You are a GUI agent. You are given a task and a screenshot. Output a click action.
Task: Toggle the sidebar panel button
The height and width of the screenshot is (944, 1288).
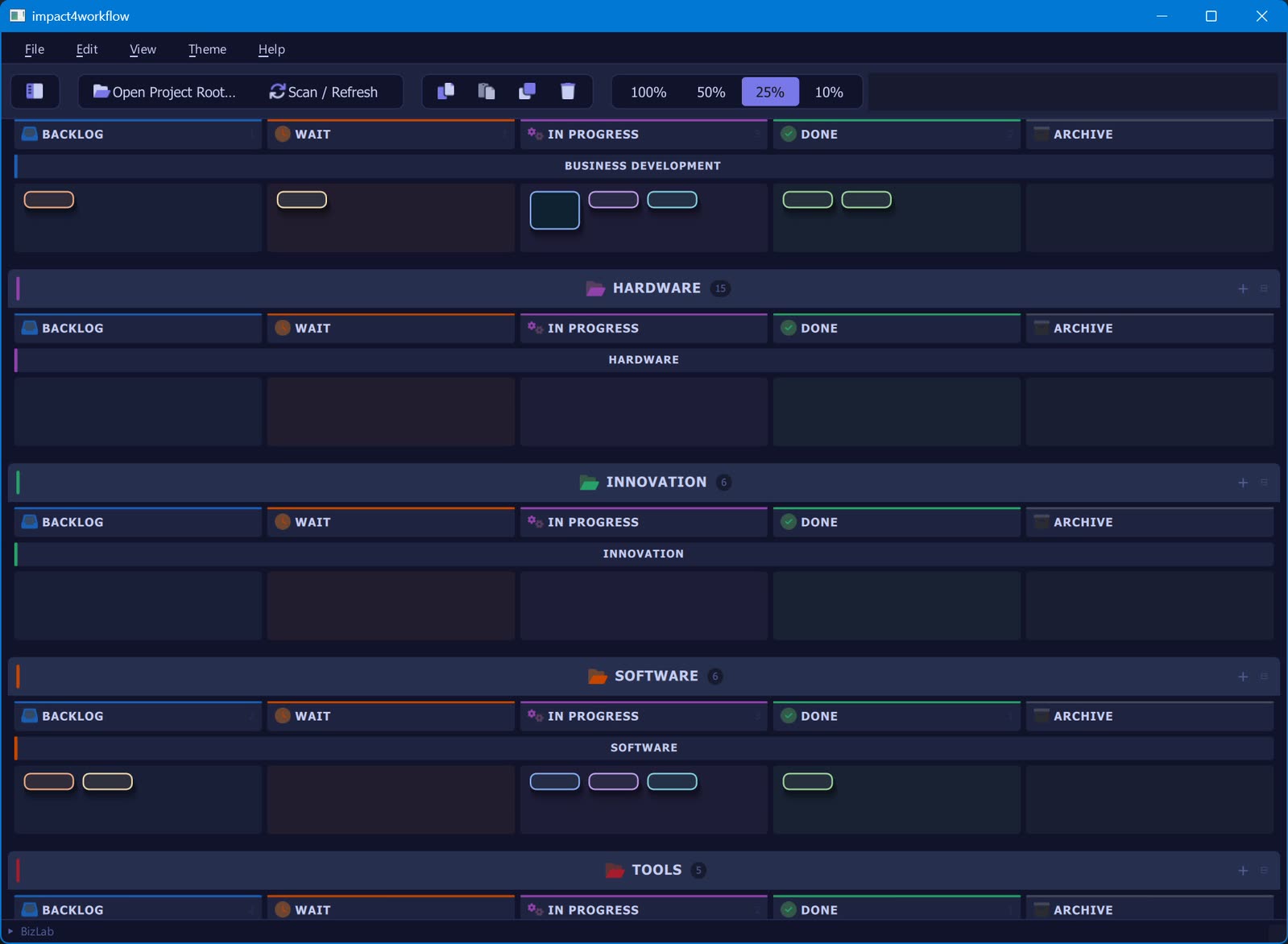point(35,91)
